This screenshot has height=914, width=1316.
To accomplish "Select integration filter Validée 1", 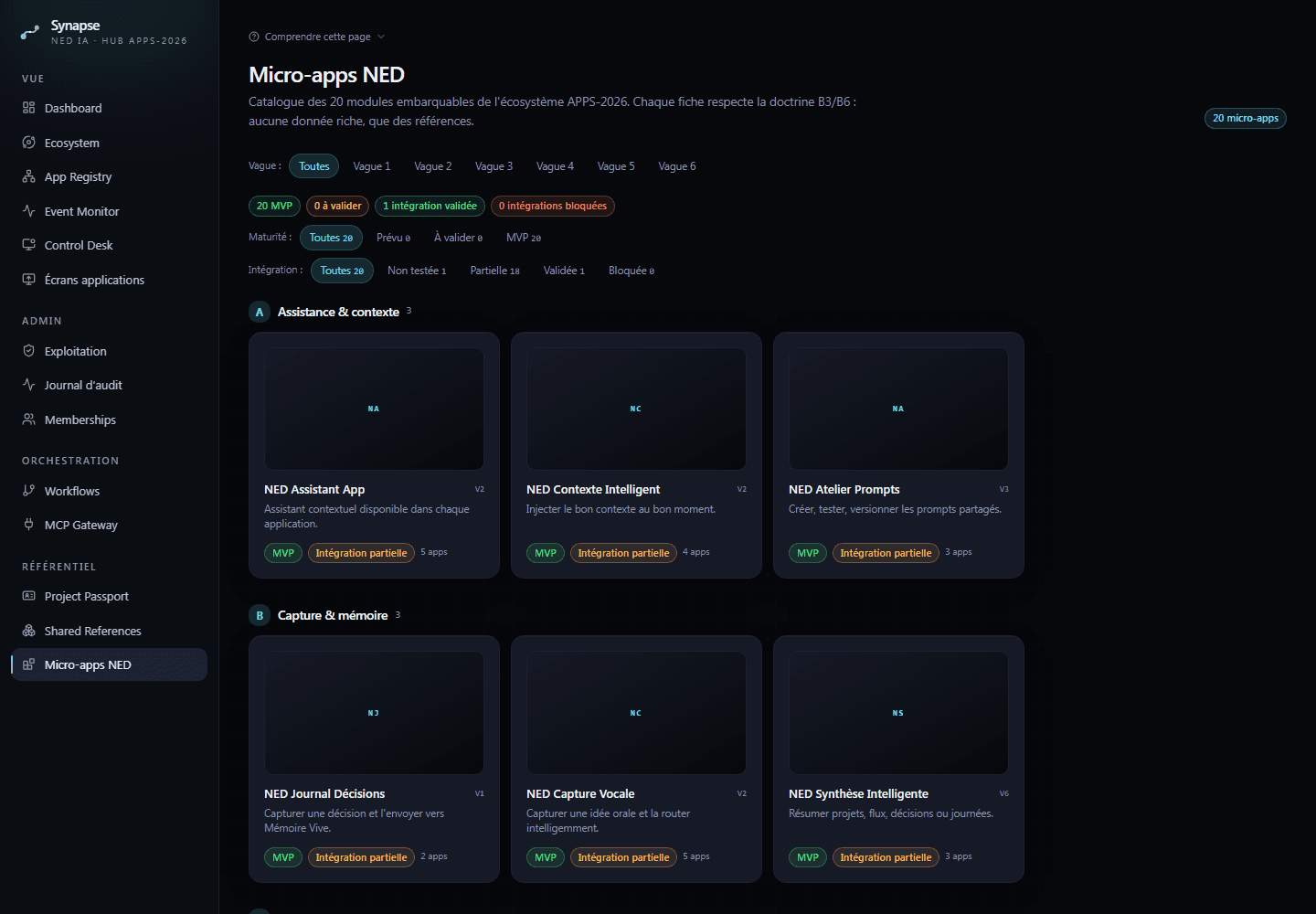I will tap(564, 271).
